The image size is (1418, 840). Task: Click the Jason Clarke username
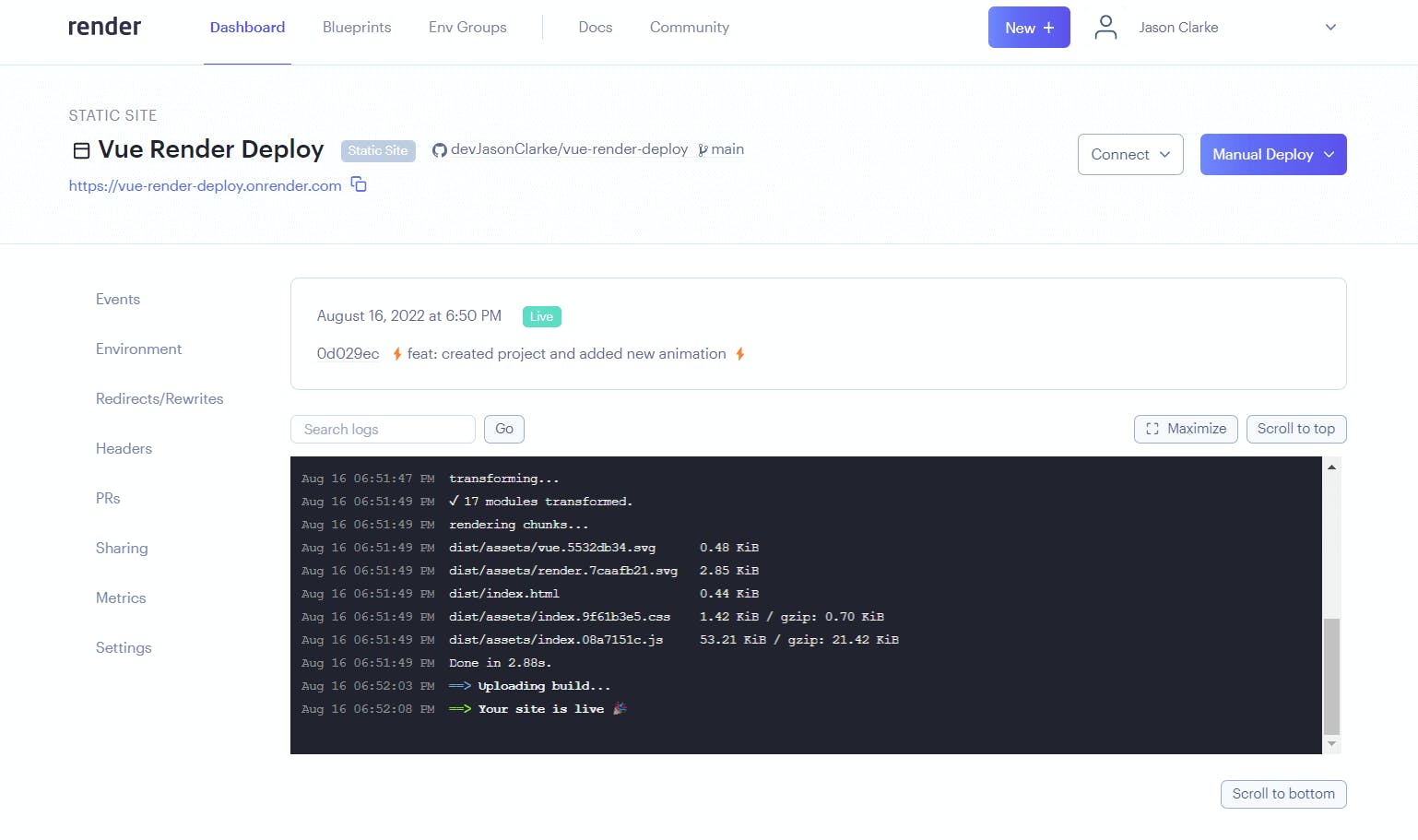tap(1178, 28)
